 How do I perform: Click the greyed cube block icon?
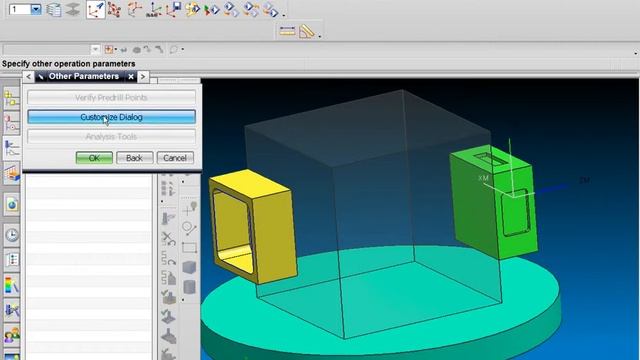click(189, 268)
